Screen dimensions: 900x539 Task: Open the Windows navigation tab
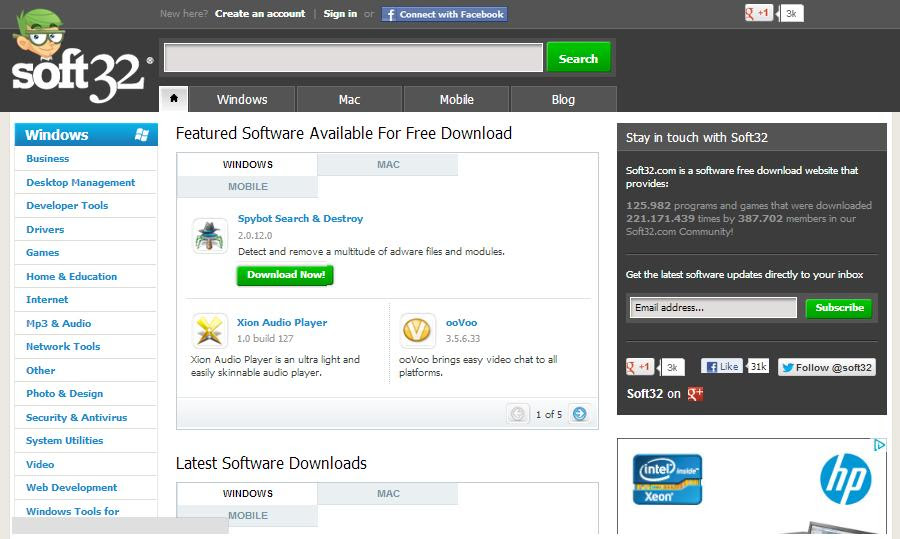[242, 99]
